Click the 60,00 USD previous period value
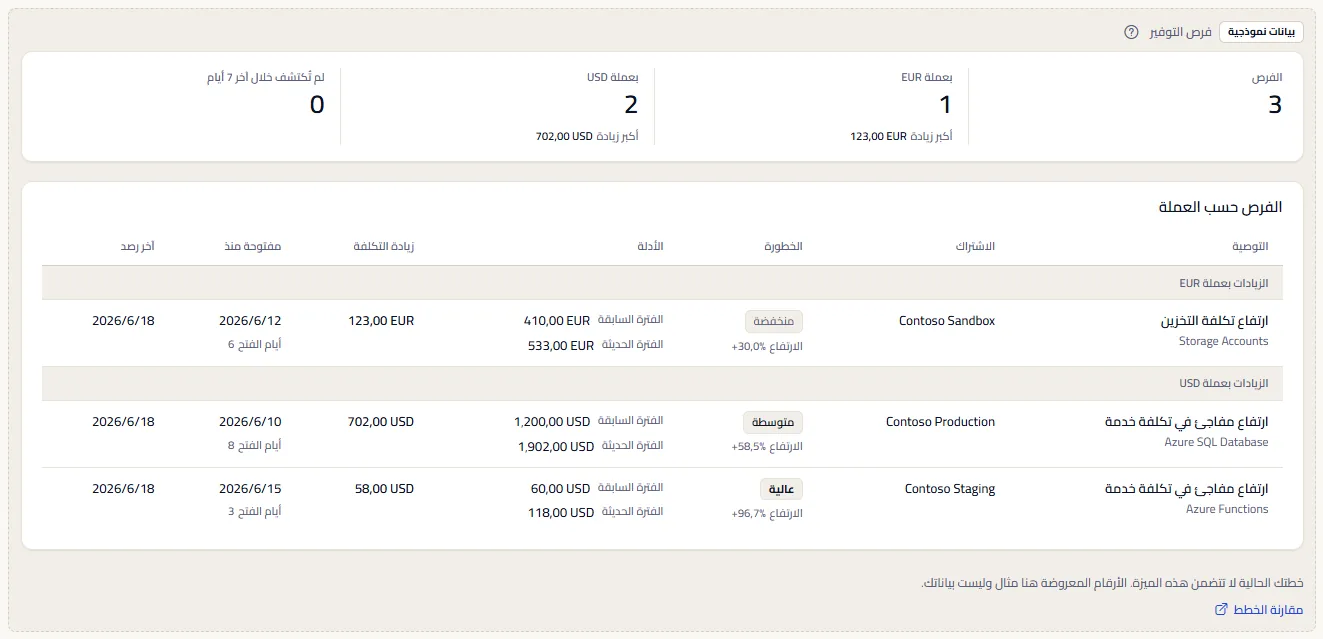The height and width of the screenshot is (639, 1323). click(x=560, y=489)
